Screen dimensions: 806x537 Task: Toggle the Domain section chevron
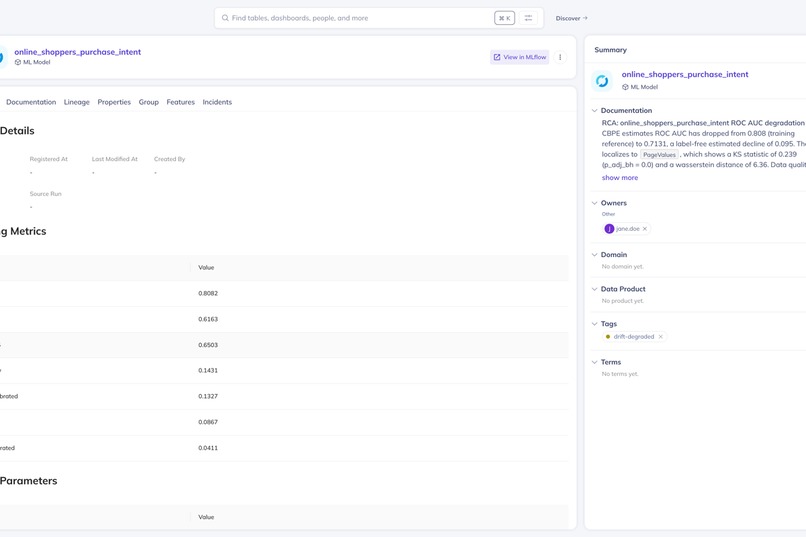pyautogui.click(x=594, y=254)
